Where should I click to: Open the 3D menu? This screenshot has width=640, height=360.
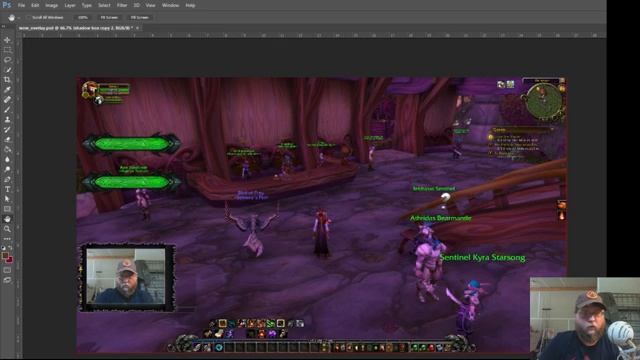(x=137, y=5)
